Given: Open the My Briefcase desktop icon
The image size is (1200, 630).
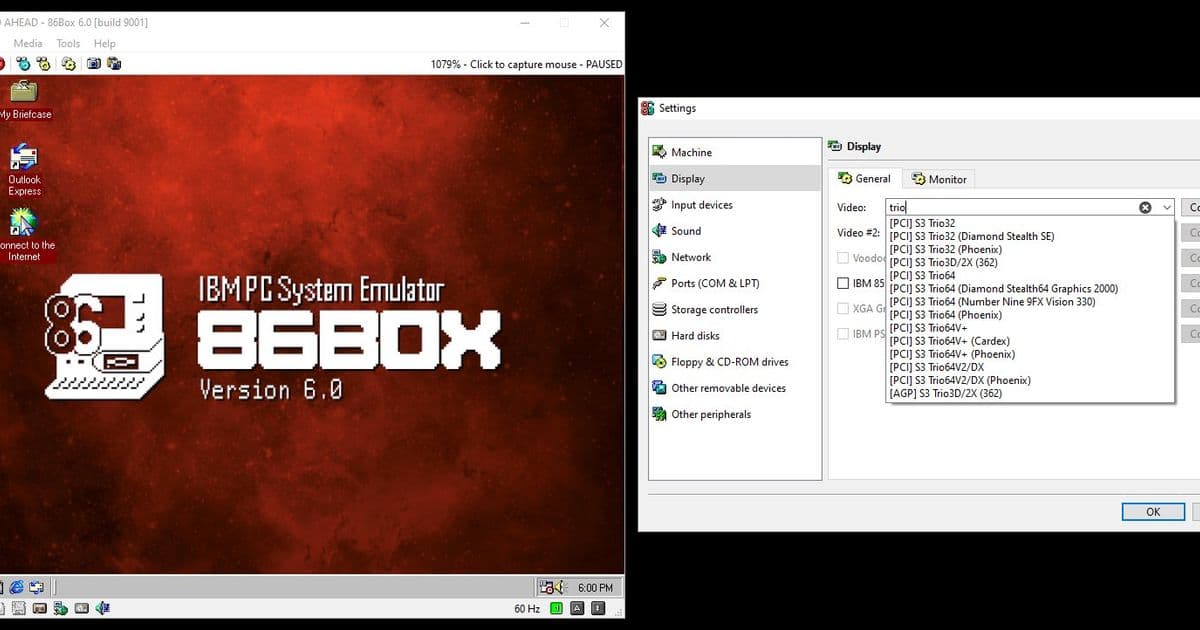Looking at the screenshot, I should [x=24, y=98].
